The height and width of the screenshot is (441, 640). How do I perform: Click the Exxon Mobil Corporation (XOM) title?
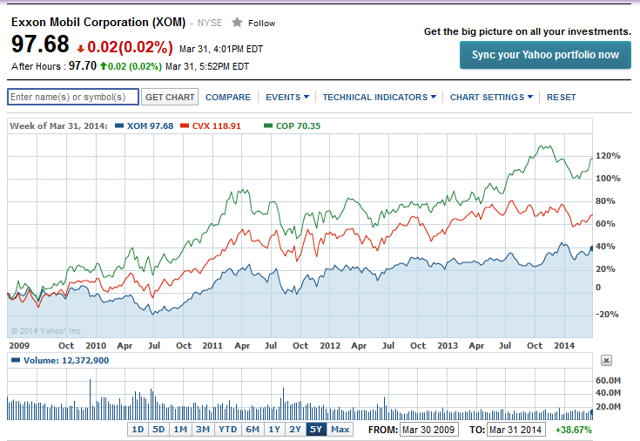(98, 22)
